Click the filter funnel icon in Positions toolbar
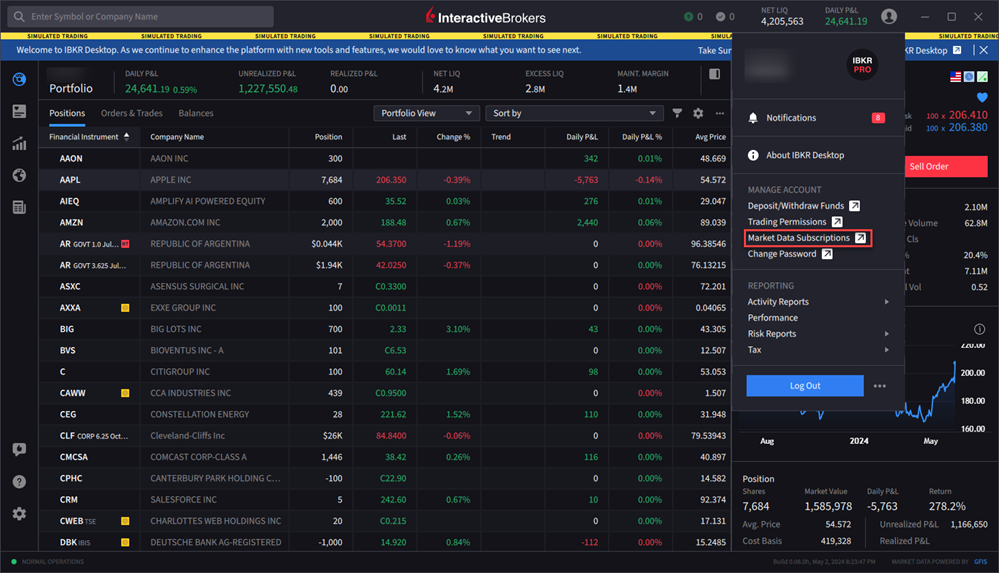 [x=677, y=113]
